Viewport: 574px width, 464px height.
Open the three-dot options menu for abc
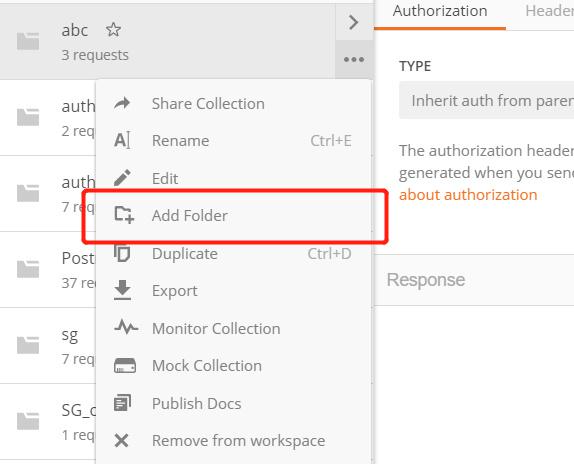click(x=354, y=59)
